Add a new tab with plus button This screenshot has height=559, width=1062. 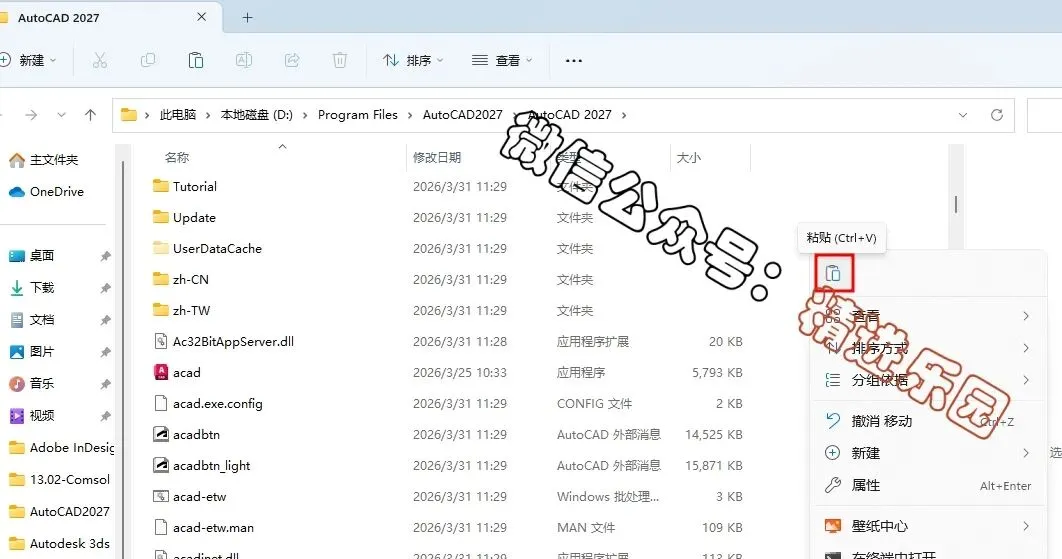point(247,18)
